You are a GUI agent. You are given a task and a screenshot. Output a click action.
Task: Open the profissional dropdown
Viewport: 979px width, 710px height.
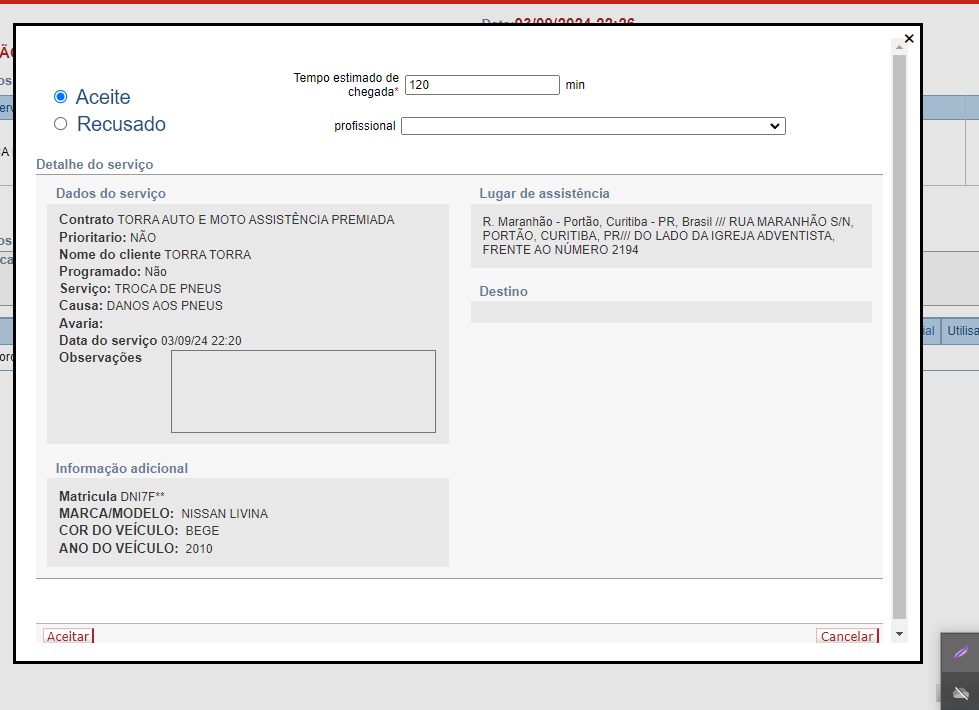(593, 126)
